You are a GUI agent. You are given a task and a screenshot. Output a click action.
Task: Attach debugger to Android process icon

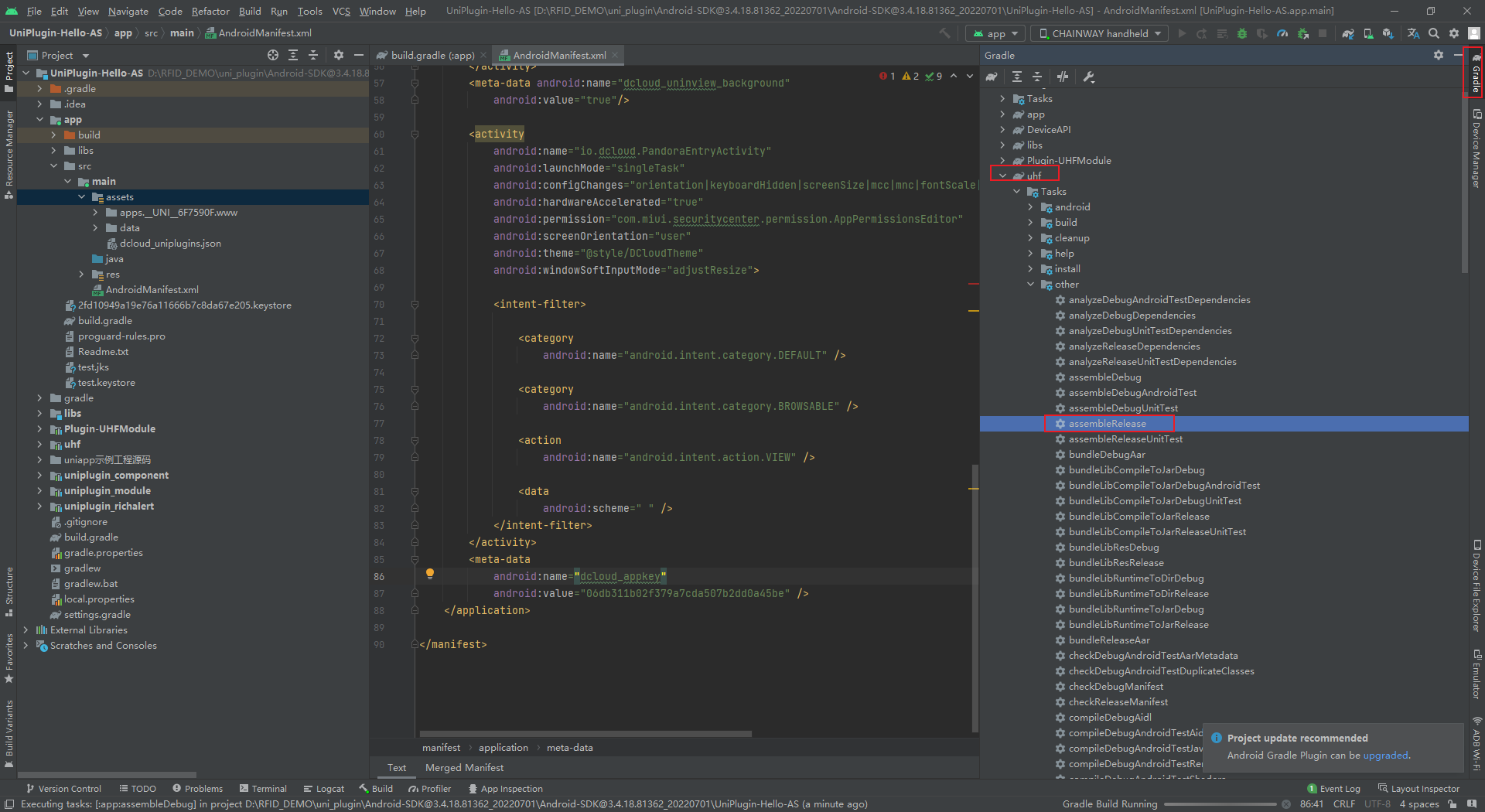pyautogui.click(x=1303, y=33)
